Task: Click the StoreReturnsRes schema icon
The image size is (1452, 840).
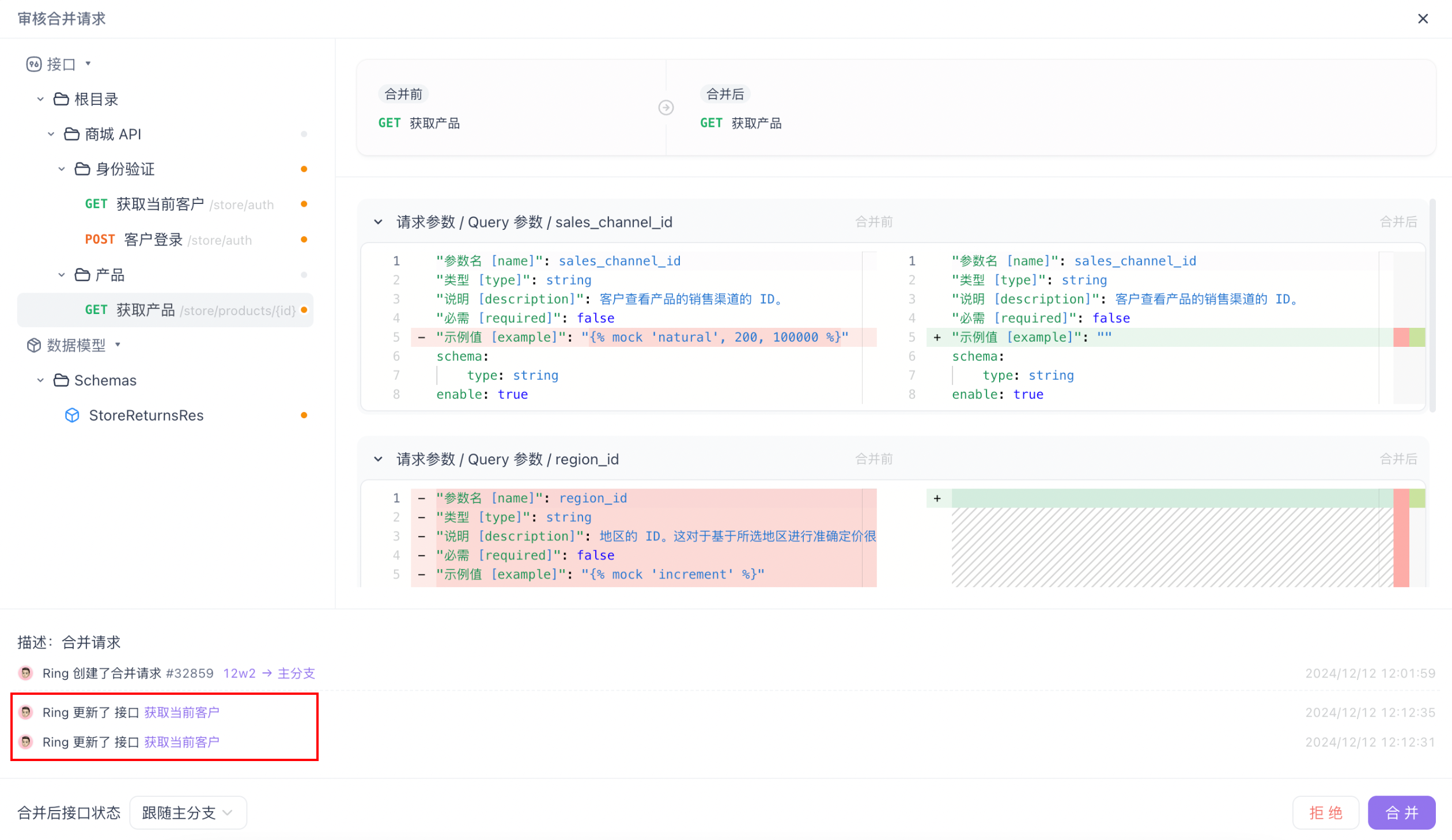Action: [72, 415]
